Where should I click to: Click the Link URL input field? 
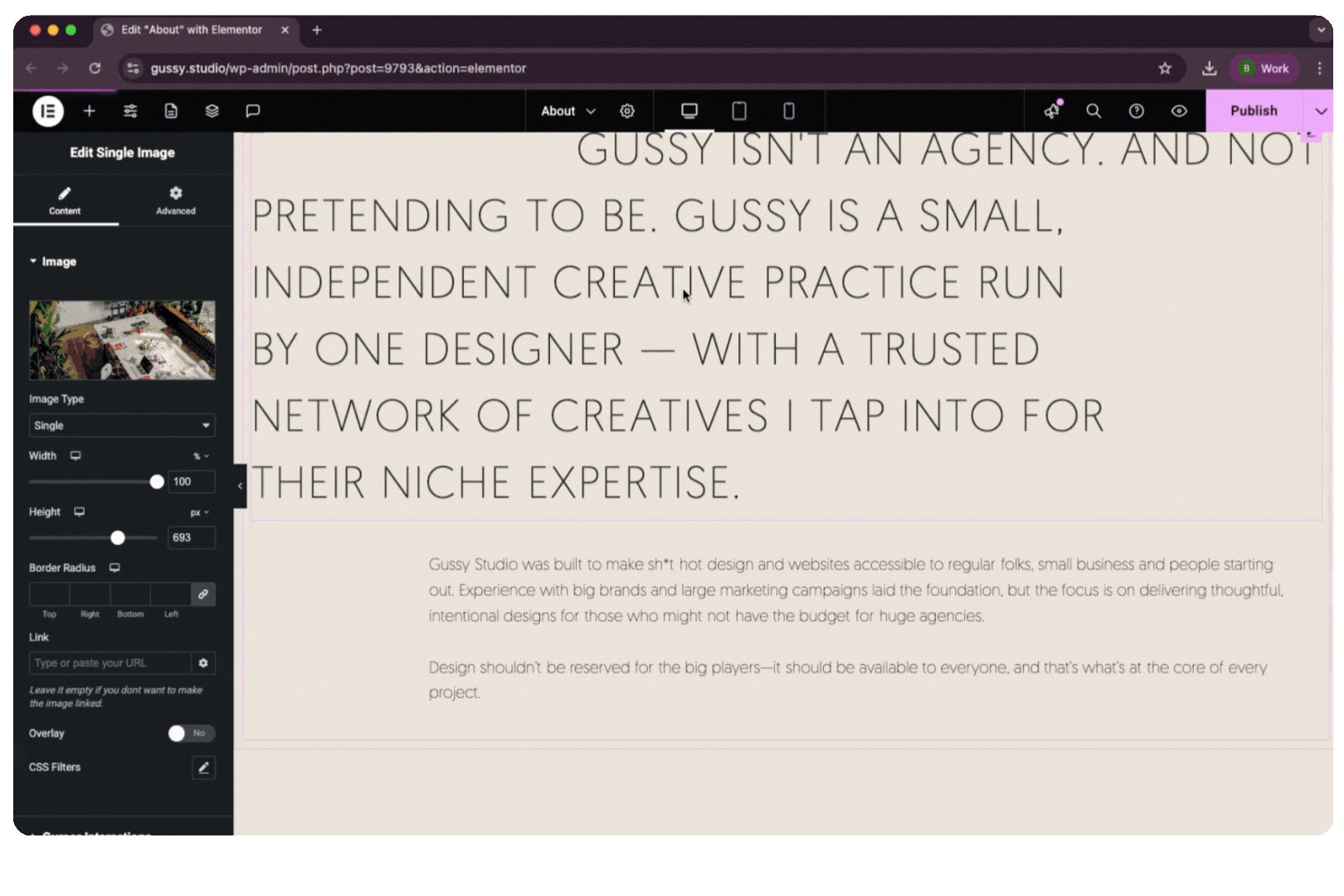(x=110, y=663)
